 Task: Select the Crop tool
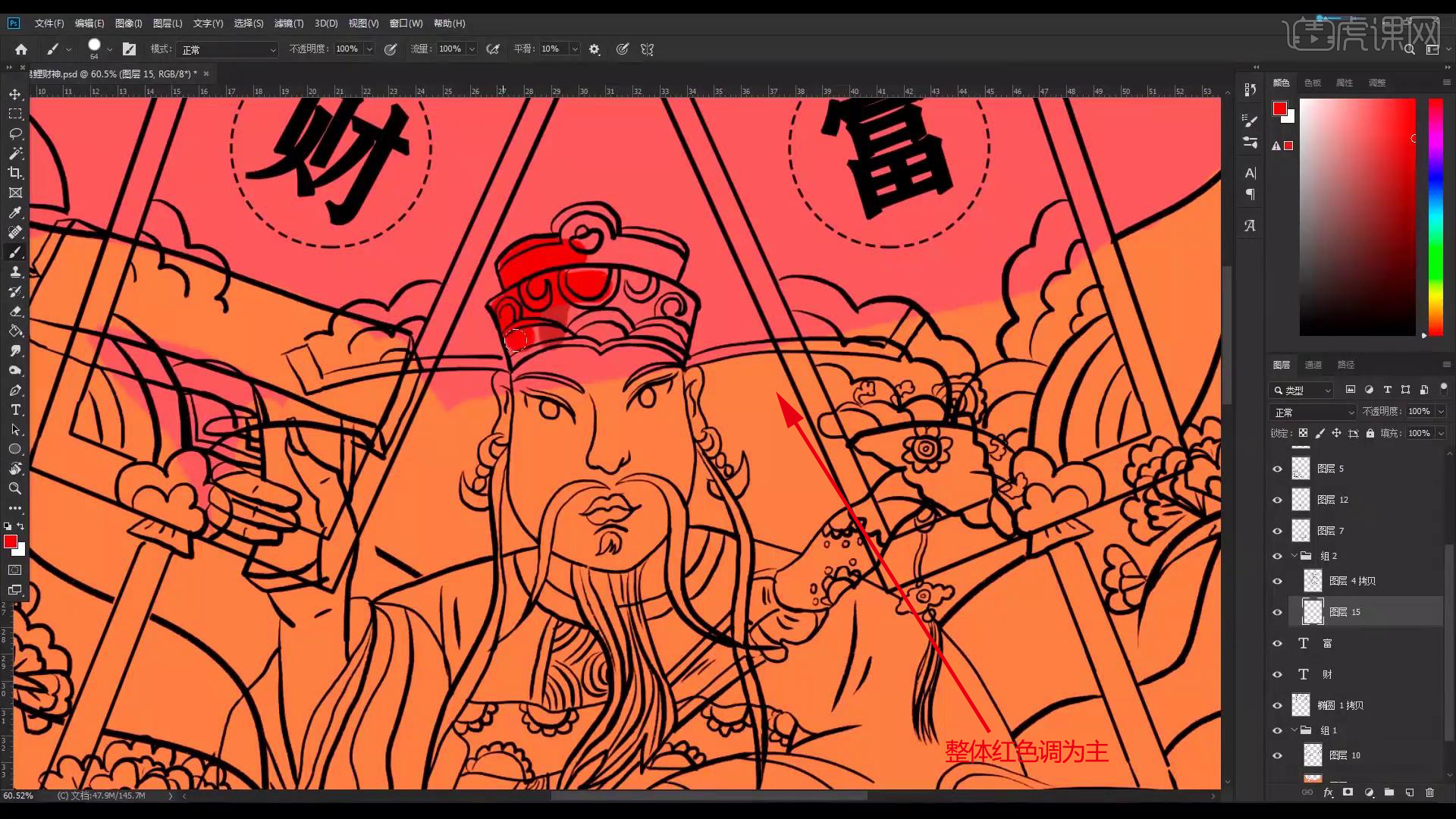(15, 173)
